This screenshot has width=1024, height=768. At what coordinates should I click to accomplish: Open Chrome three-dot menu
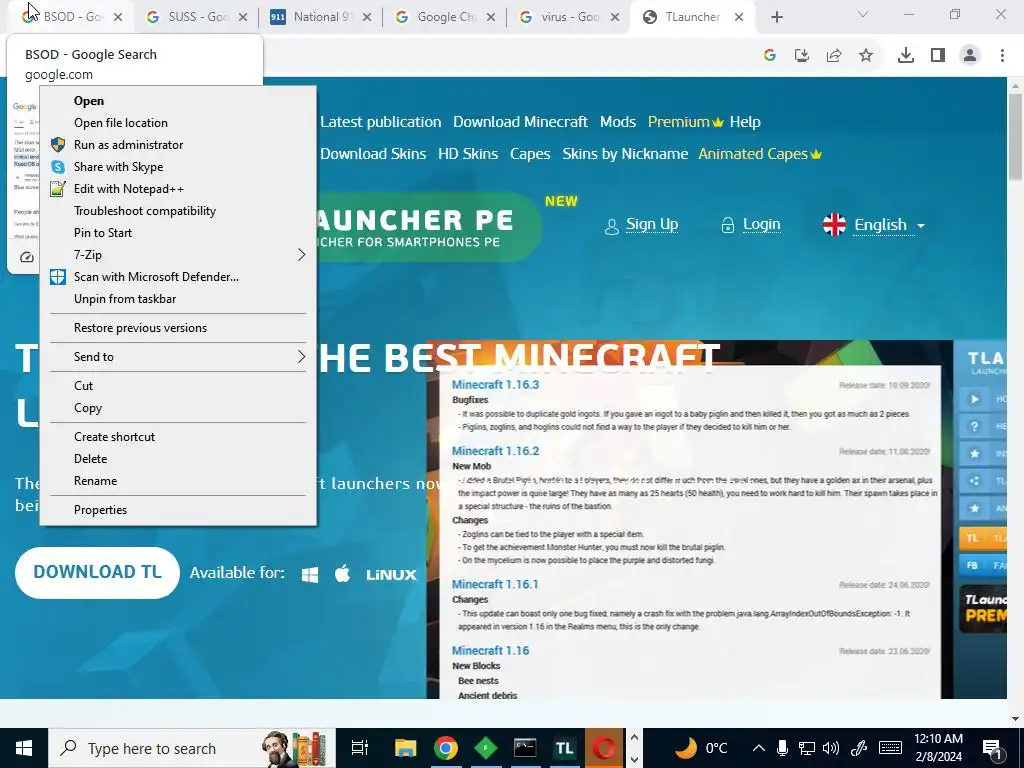1002,56
